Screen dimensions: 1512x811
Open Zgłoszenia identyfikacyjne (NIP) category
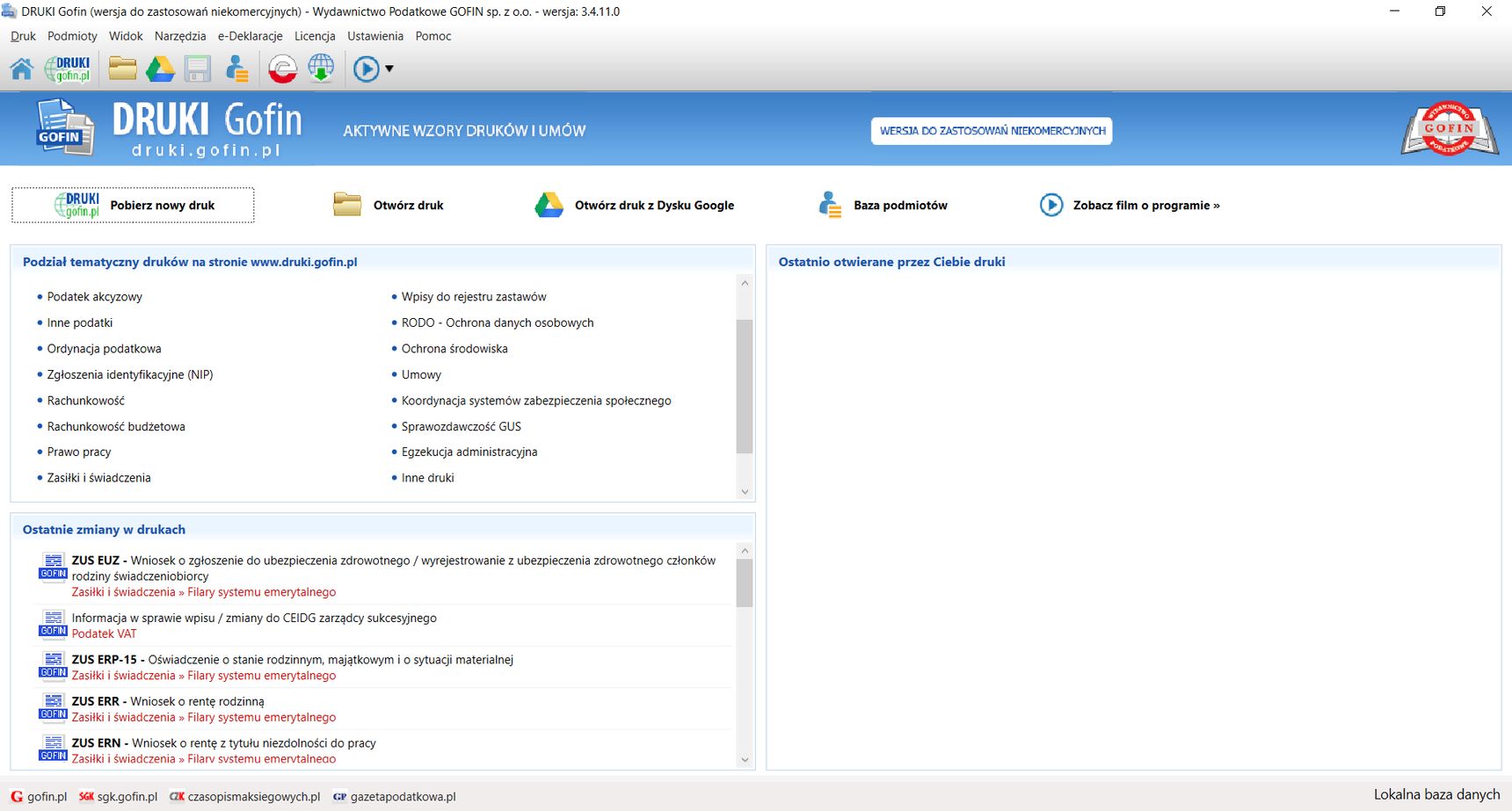coord(130,374)
